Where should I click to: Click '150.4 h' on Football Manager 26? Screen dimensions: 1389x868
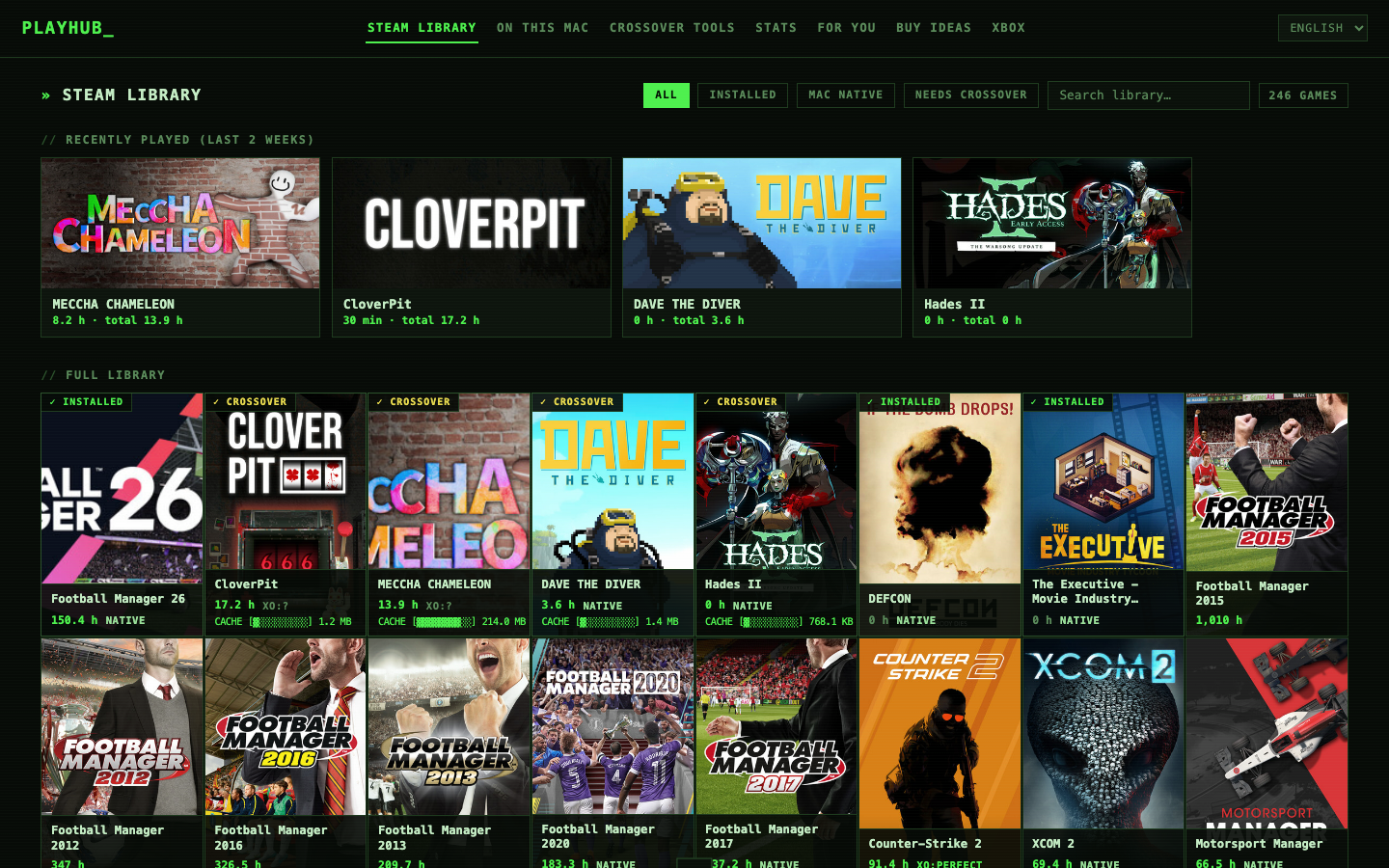click(74, 621)
